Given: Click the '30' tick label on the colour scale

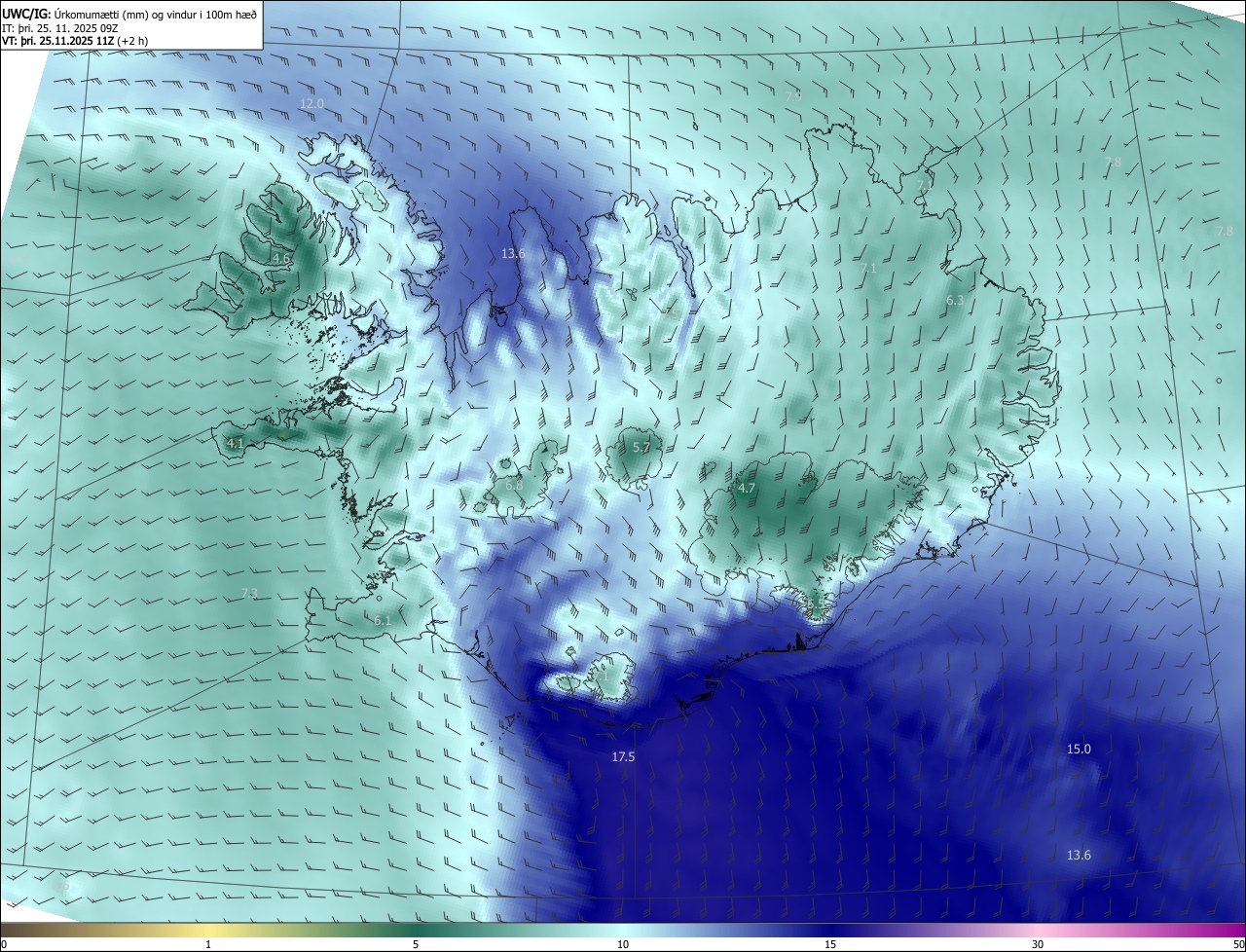Looking at the screenshot, I should pos(1038,945).
